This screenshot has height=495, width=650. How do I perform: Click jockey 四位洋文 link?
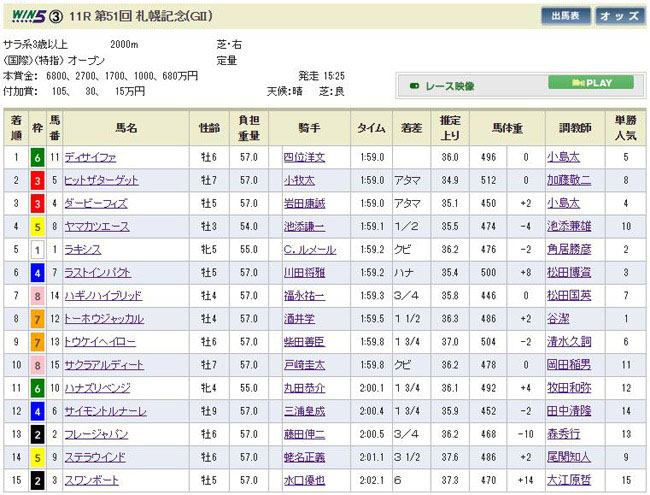point(303,158)
